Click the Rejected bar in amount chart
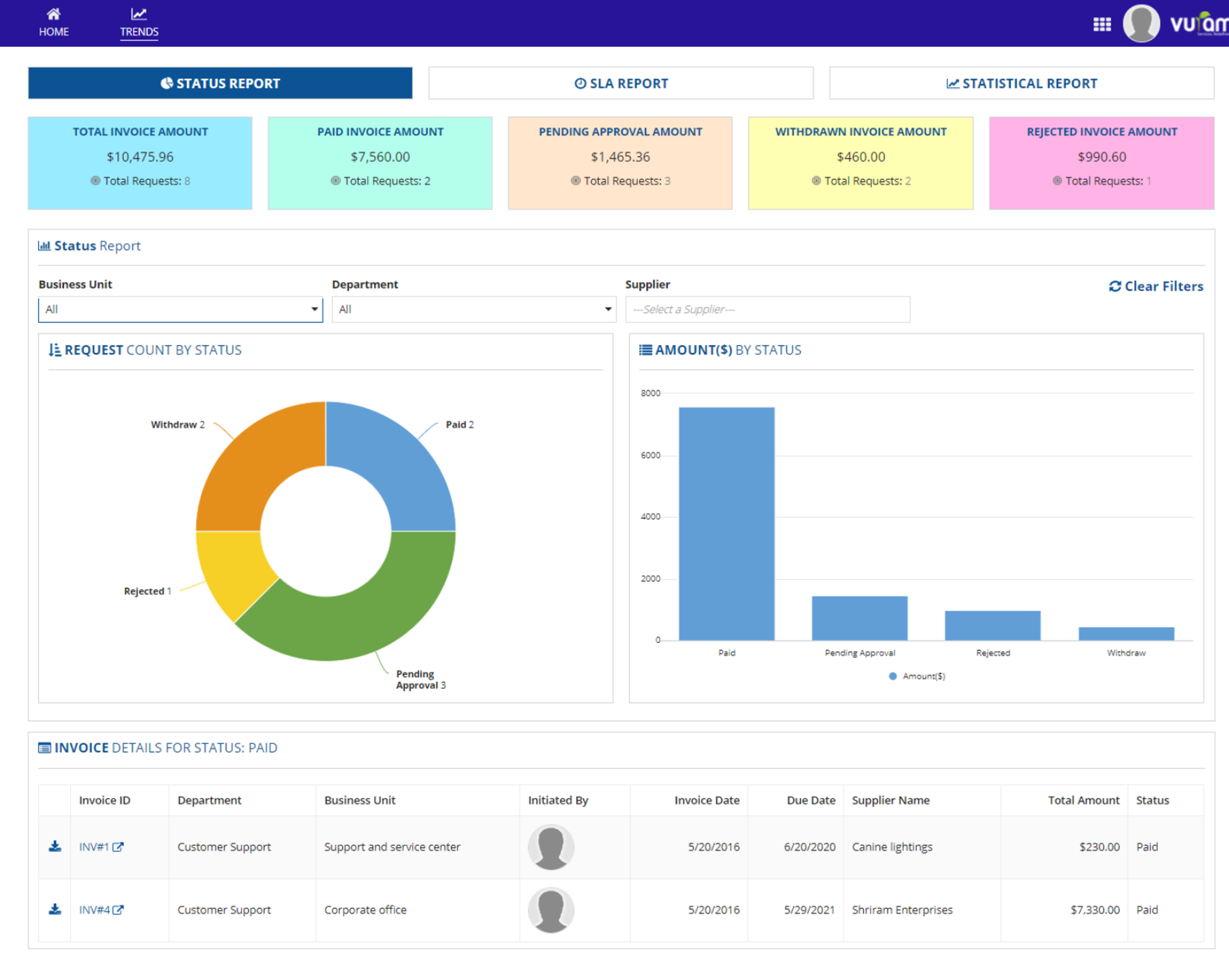 click(992, 625)
